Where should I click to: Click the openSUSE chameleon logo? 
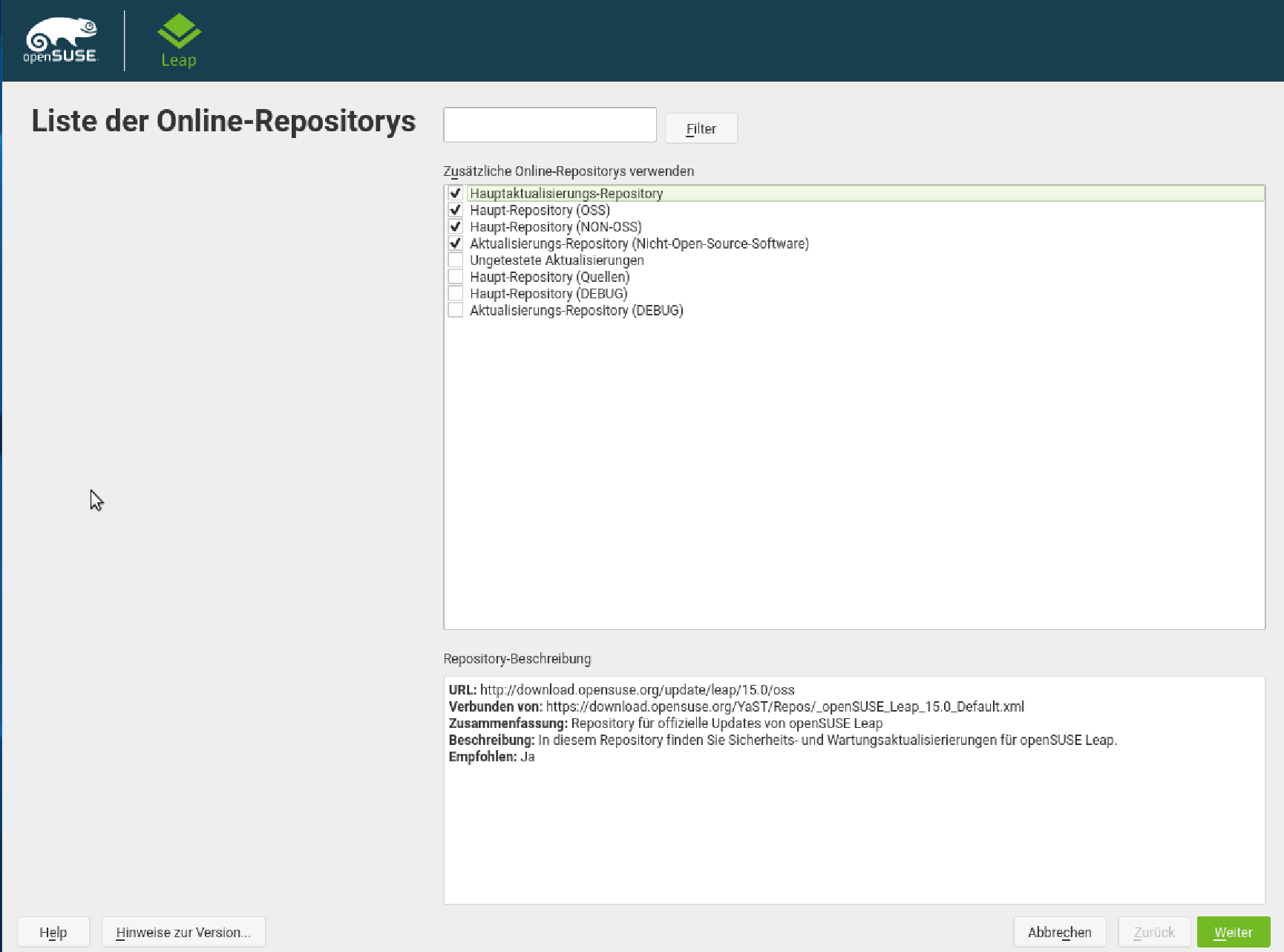(x=61, y=40)
